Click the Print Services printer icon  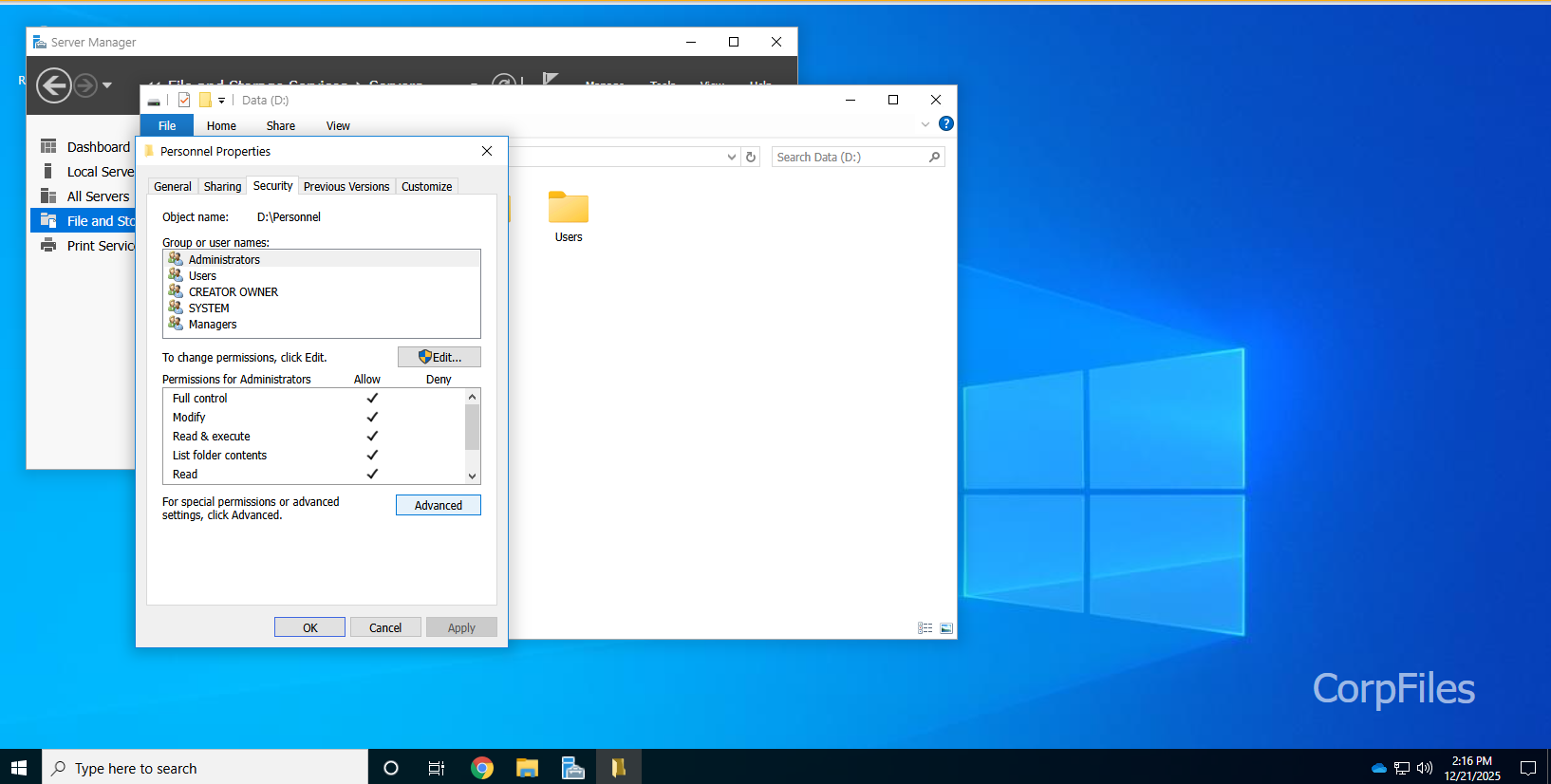tap(48, 245)
